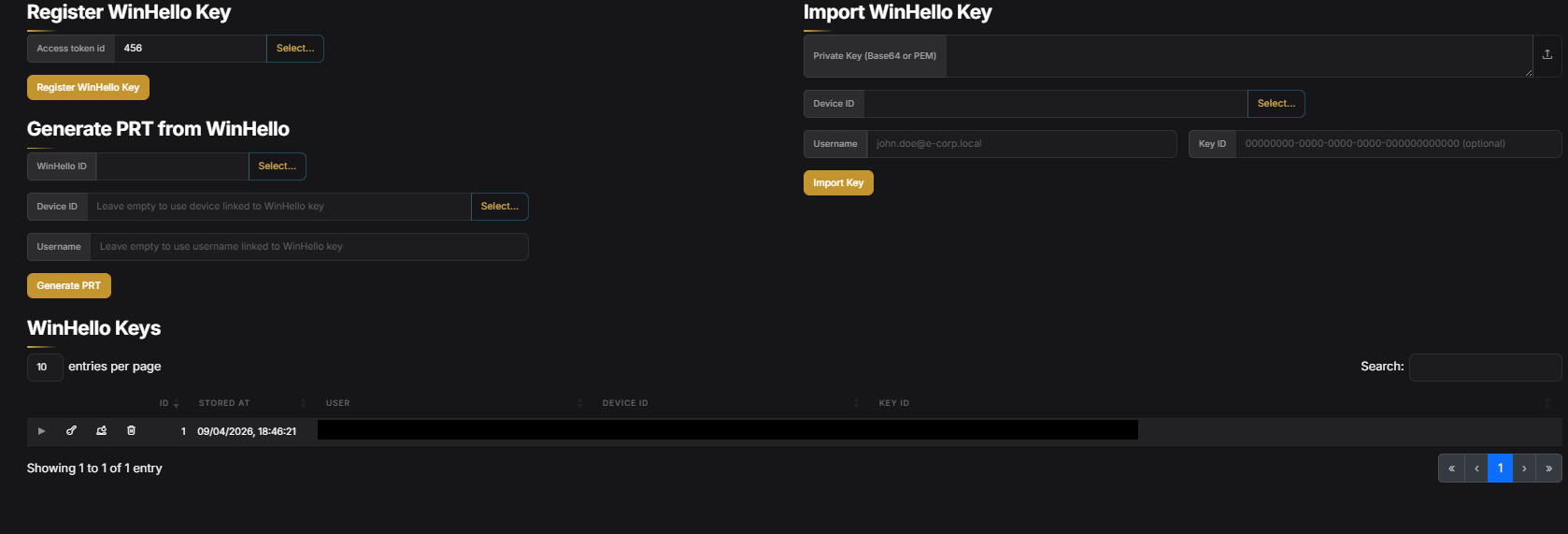
Task: Select page 1 in pagination
Action: tap(1501, 469)
